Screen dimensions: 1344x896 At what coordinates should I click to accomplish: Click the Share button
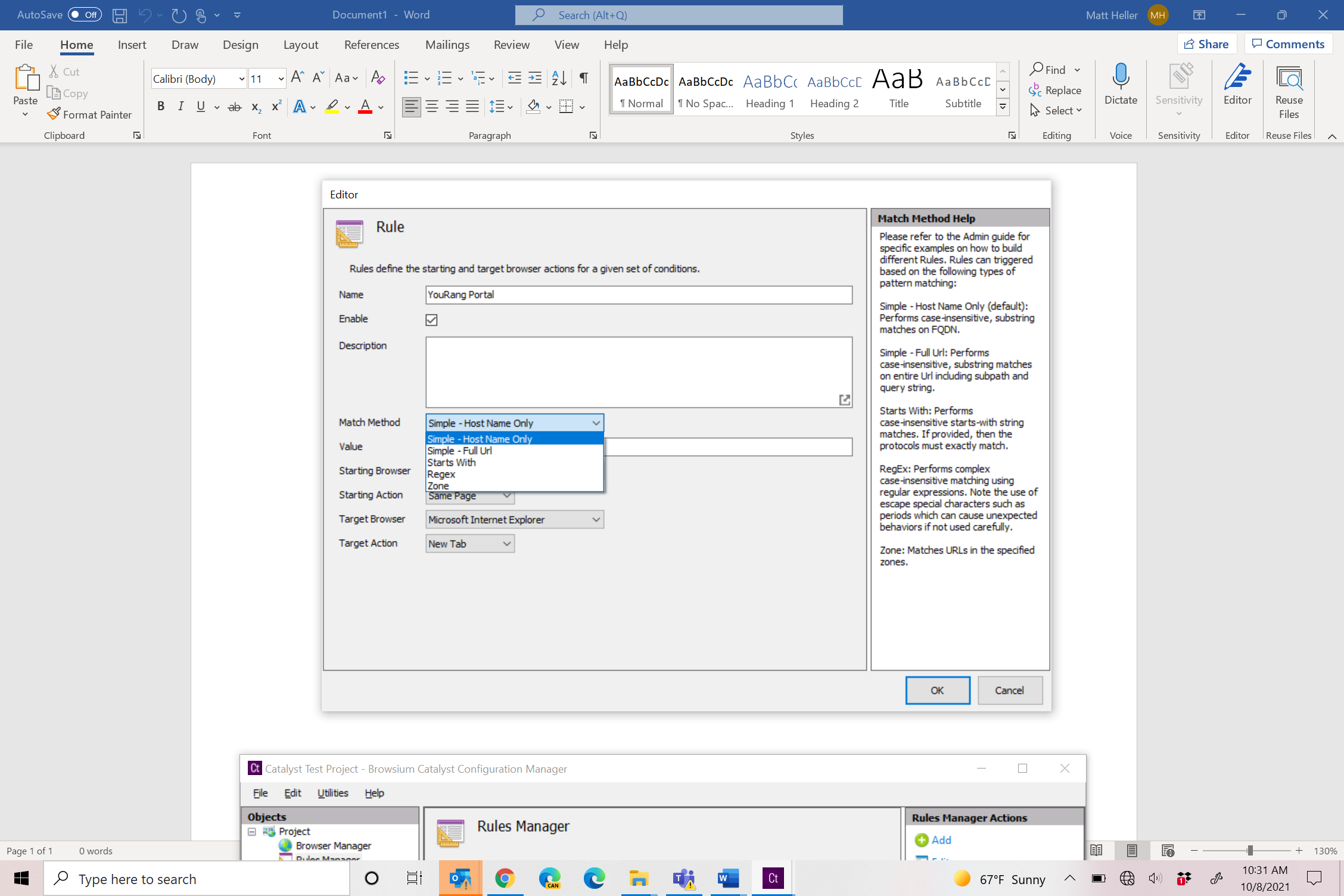click(1206, 44)
